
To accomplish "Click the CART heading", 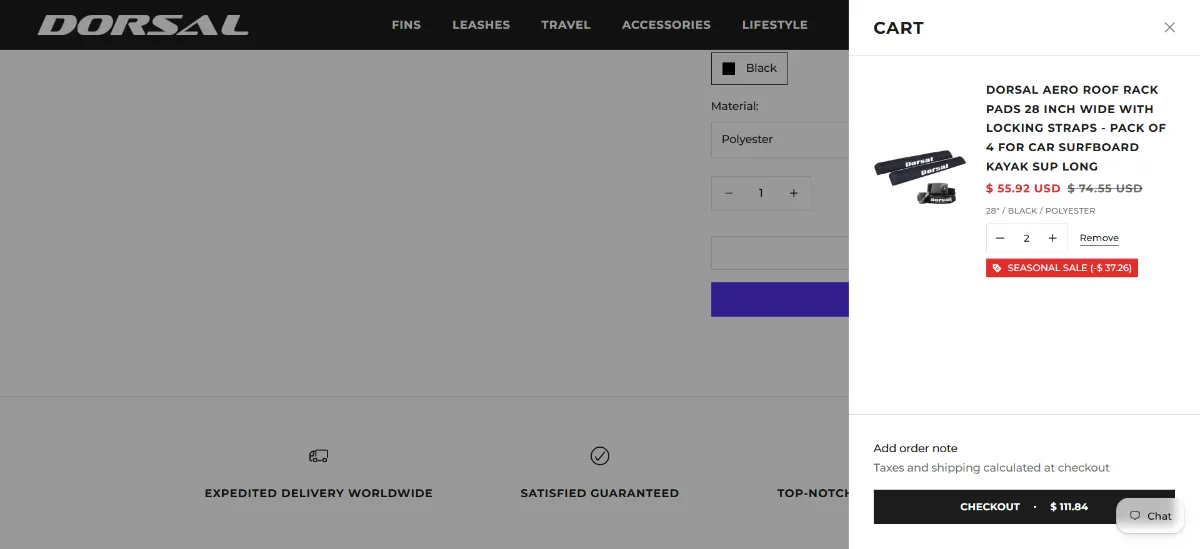I will [x=898, y=28].
